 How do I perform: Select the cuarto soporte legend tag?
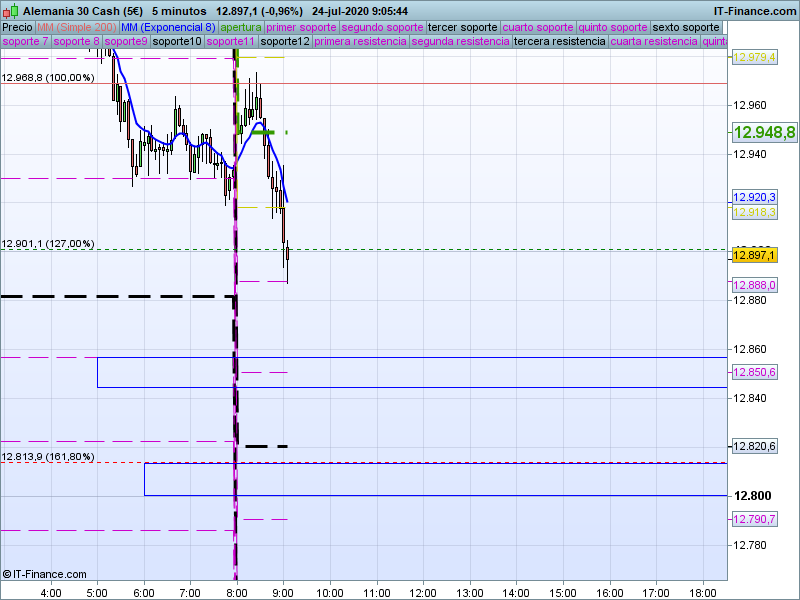[538, 28]
